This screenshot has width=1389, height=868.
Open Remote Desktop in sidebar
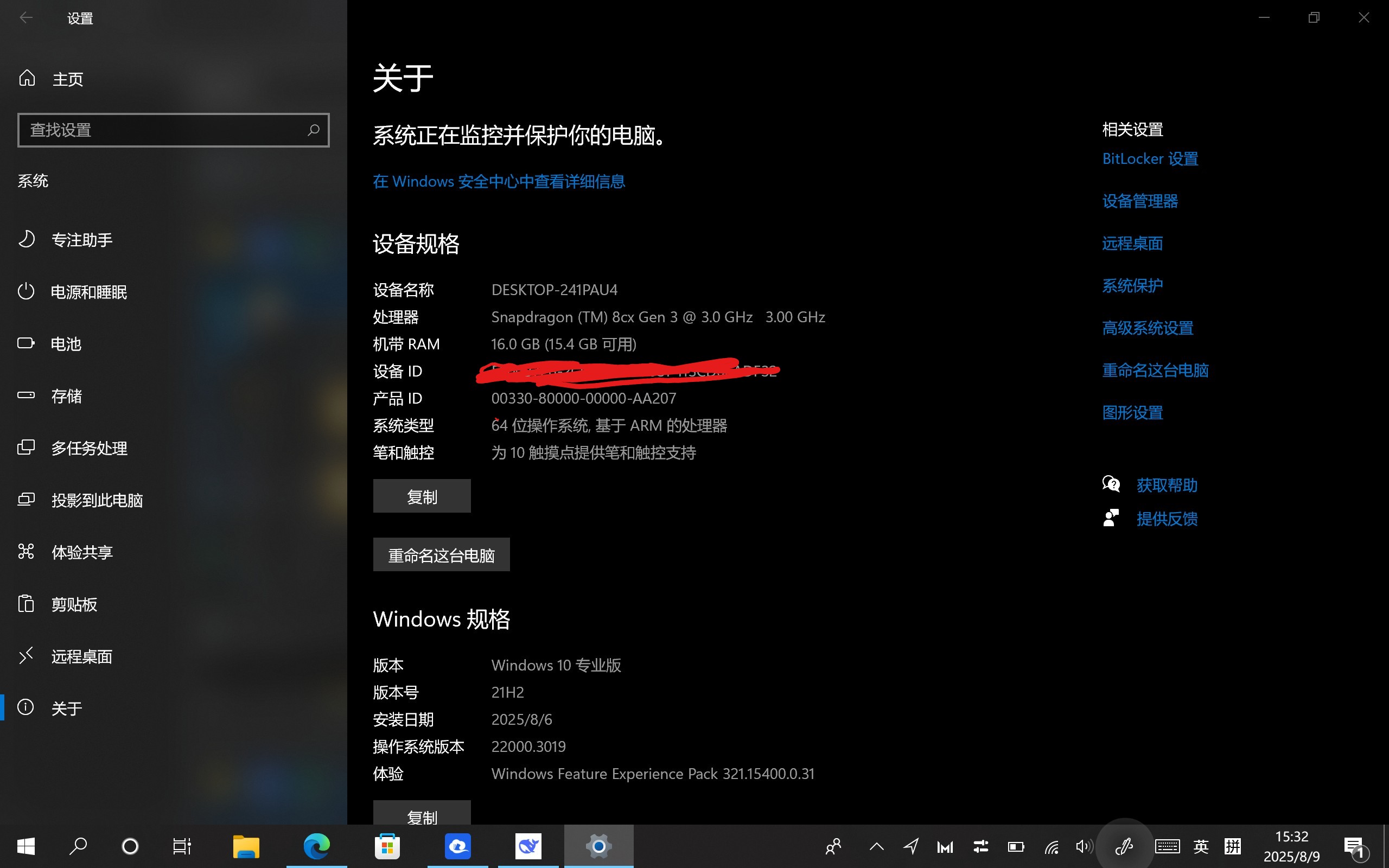tap(81, 656)
